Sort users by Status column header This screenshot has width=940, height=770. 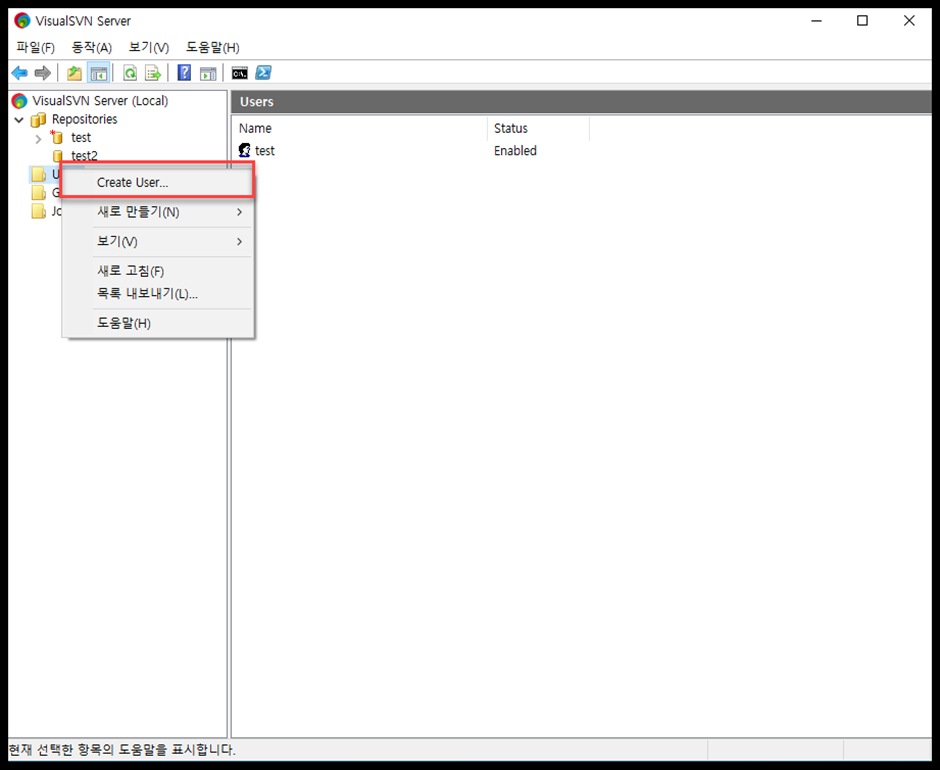538,128
